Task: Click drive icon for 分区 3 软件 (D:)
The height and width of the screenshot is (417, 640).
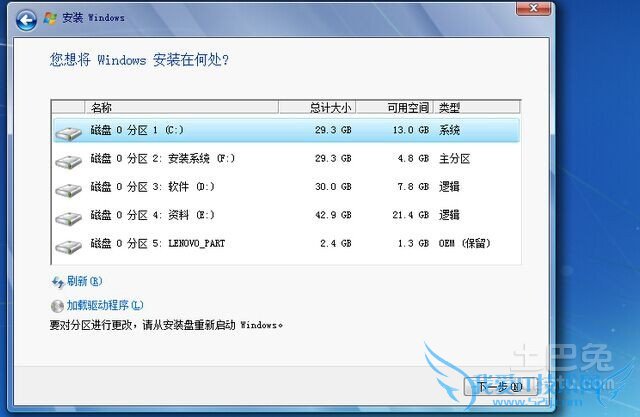Action: (68, 189)
